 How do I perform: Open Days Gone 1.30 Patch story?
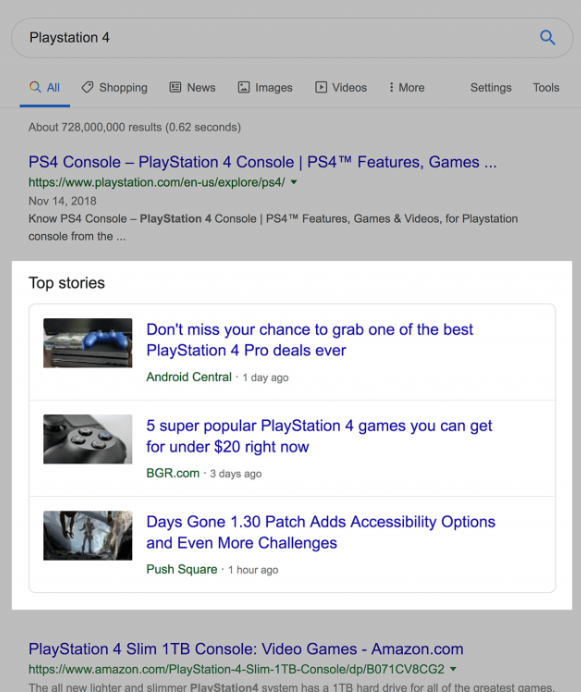pos(321,532)
